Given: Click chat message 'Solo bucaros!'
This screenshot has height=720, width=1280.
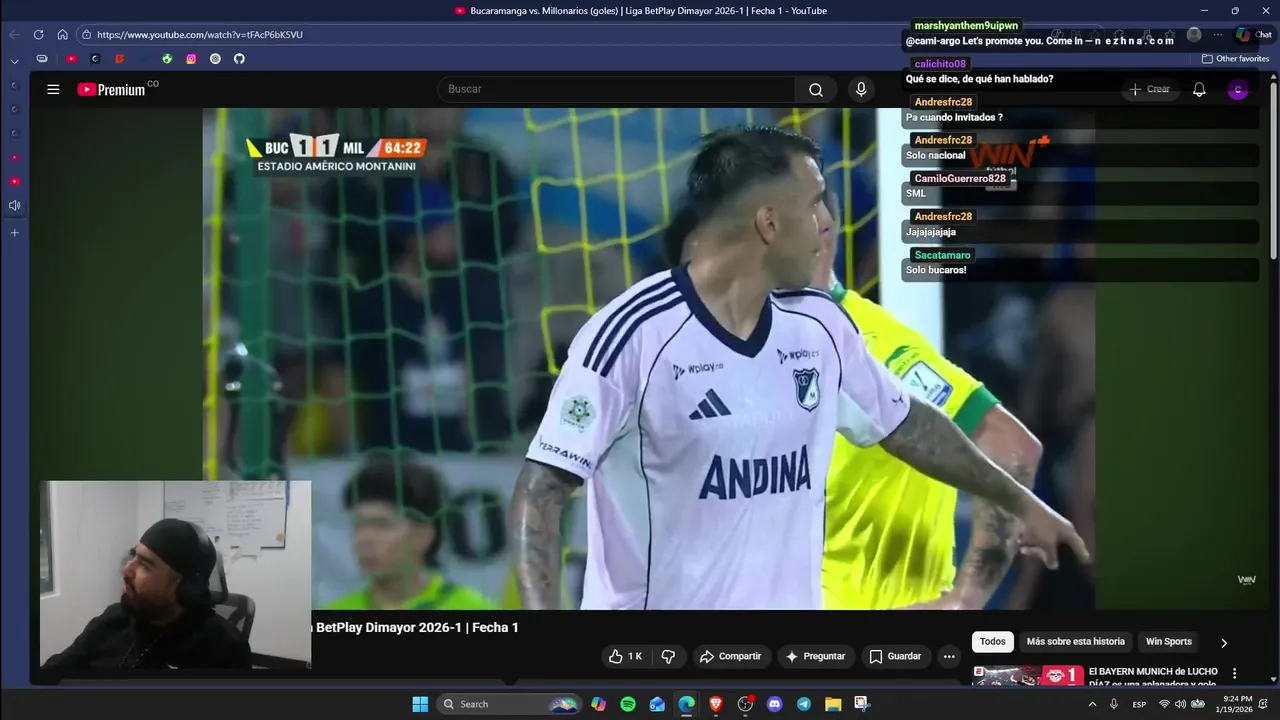Looking at the screenshot, I should point(936,270).
